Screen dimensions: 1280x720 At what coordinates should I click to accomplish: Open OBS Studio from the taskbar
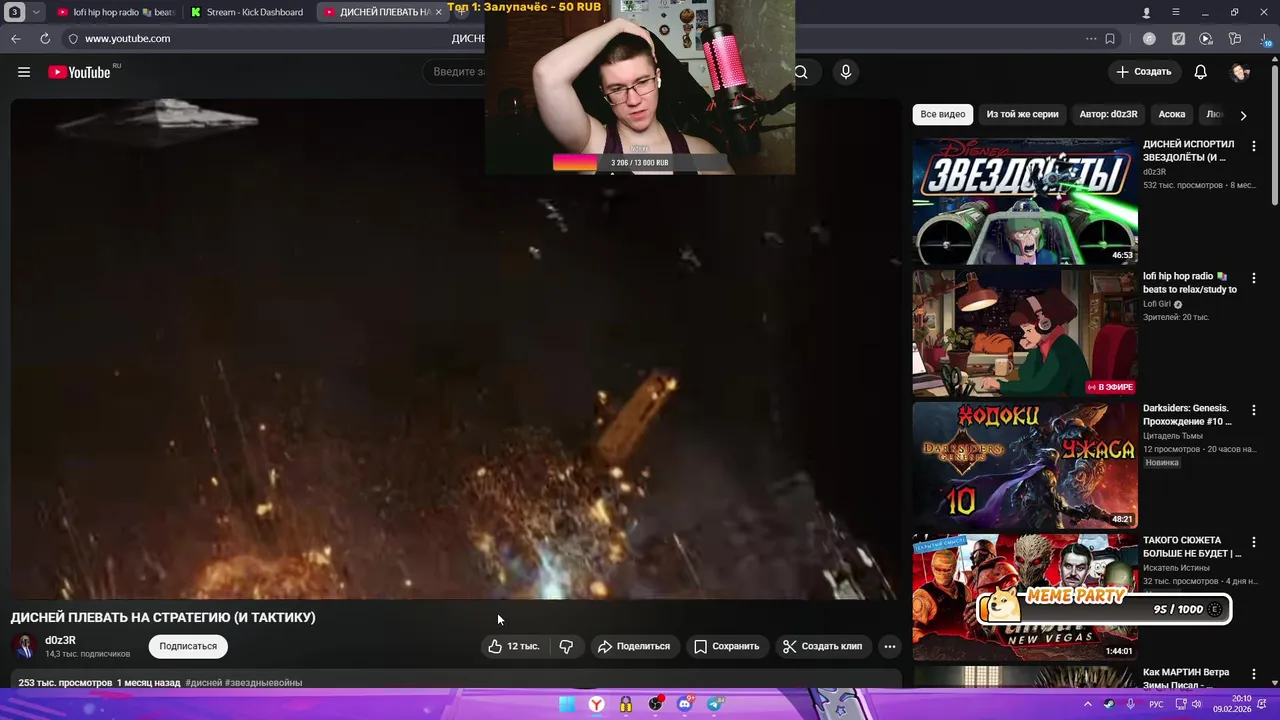pos(655,704)
